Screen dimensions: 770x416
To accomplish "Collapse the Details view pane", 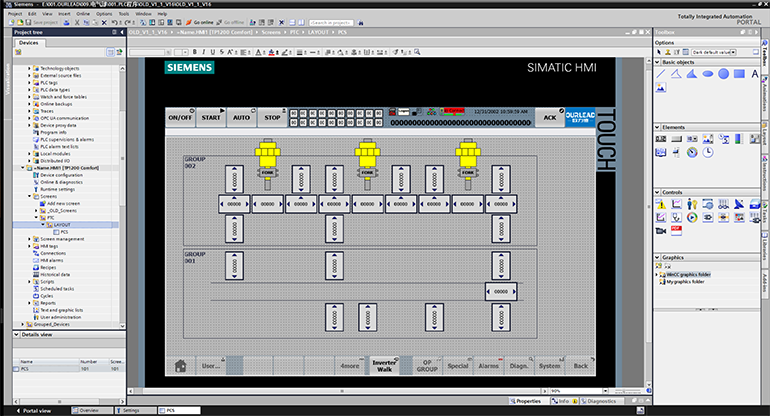I will coord(16,334).
